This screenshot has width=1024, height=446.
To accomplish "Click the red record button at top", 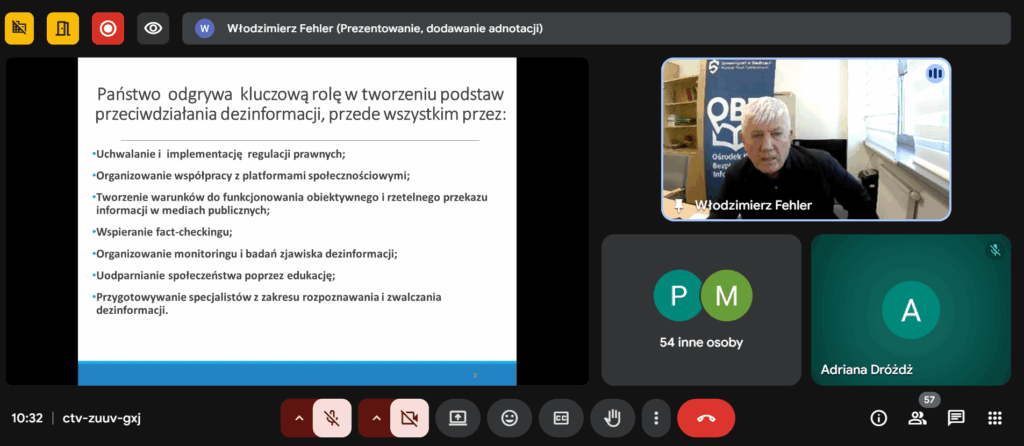I will click(108, 28).
